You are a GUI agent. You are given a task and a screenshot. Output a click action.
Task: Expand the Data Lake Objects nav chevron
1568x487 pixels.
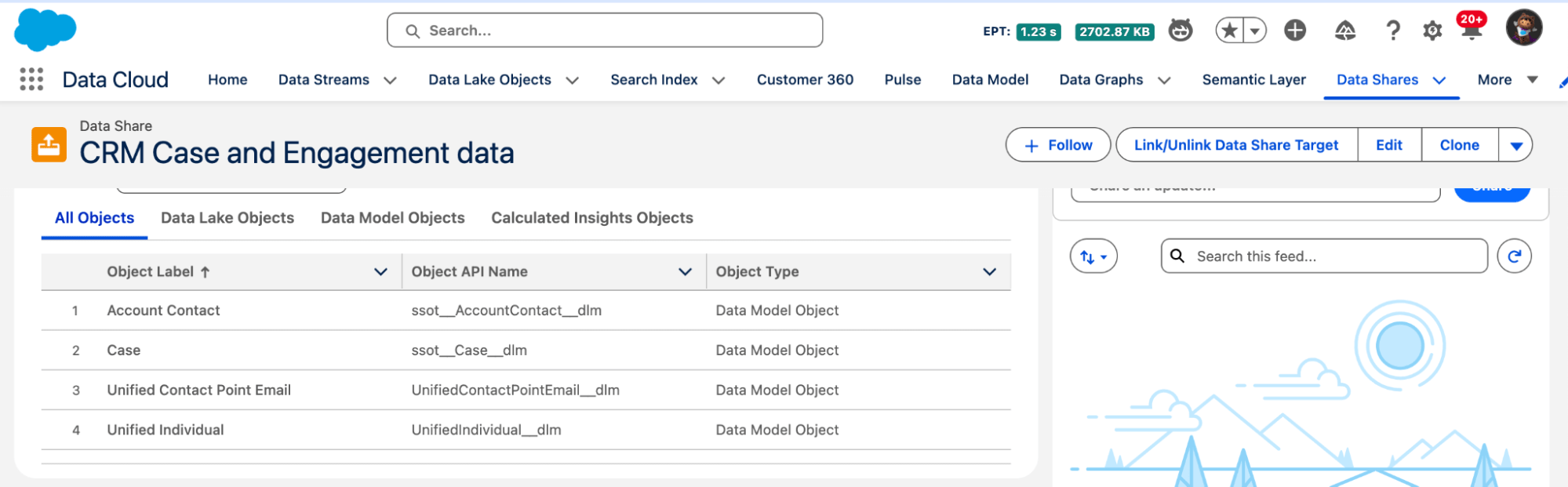point(573,80)
